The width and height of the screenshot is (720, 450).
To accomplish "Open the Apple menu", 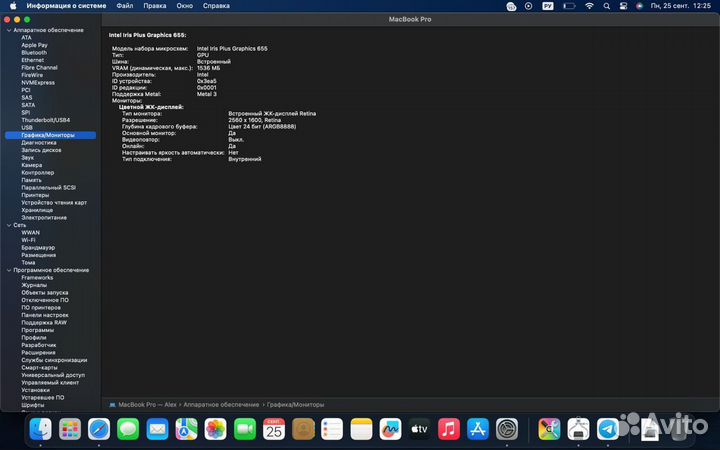I will [x=13, y=6].
